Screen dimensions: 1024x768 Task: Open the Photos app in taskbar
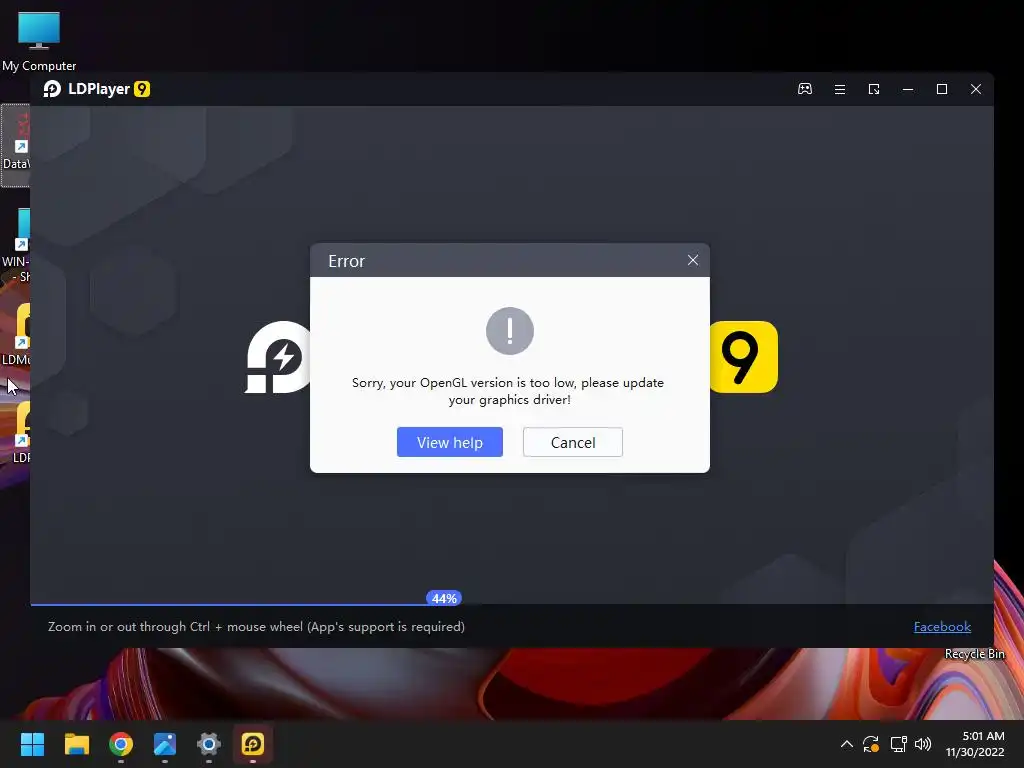pos(165,744)
